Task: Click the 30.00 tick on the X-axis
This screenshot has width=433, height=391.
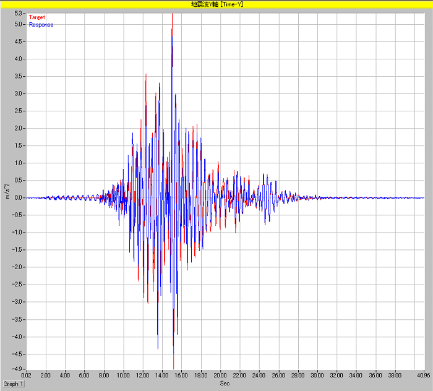Action: [x=317, y=375]
